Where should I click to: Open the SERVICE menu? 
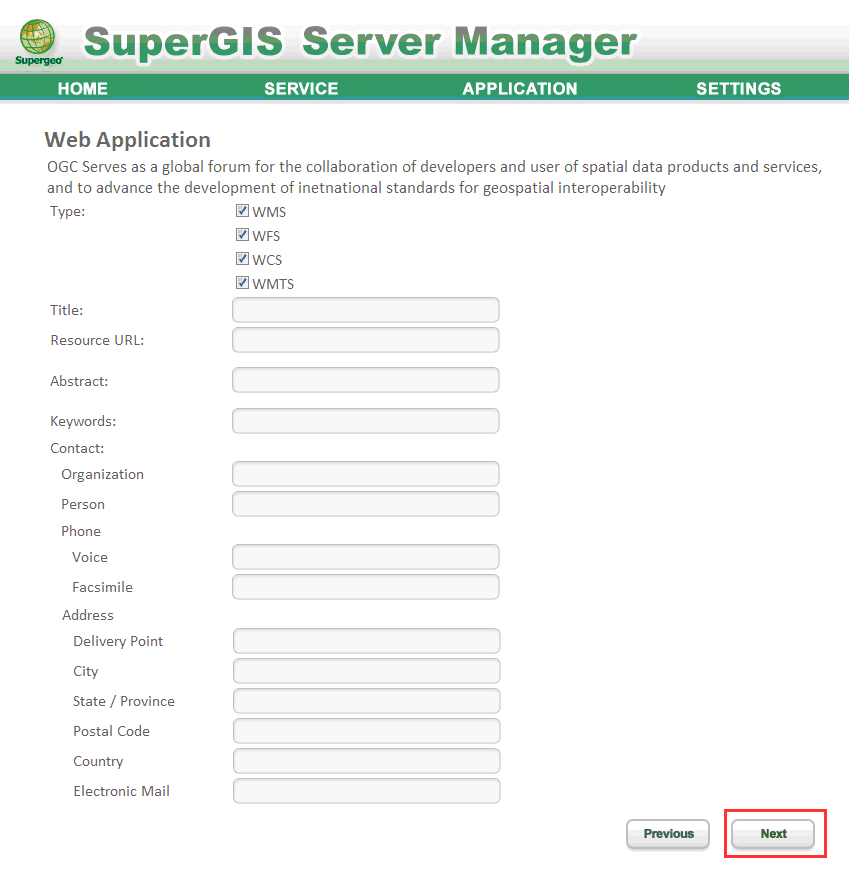coord(301,88)
